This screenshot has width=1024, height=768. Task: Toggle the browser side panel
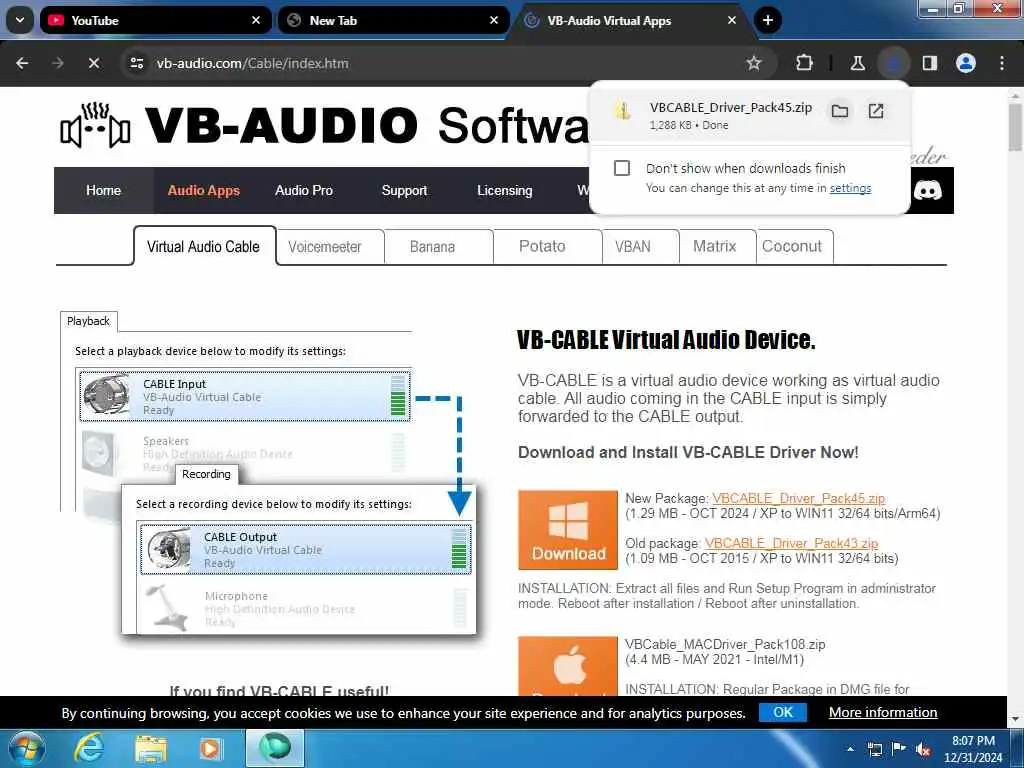coord(930,63)
